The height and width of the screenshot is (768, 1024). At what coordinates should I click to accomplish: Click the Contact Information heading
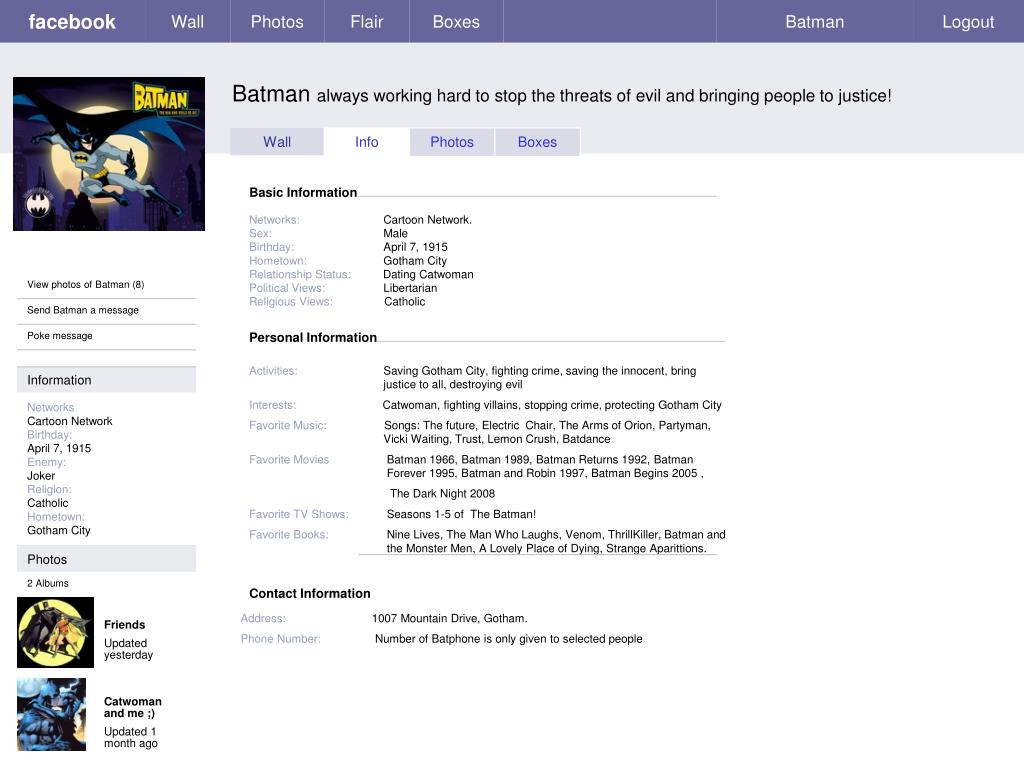pyautogui.click(x=310, y=593)
